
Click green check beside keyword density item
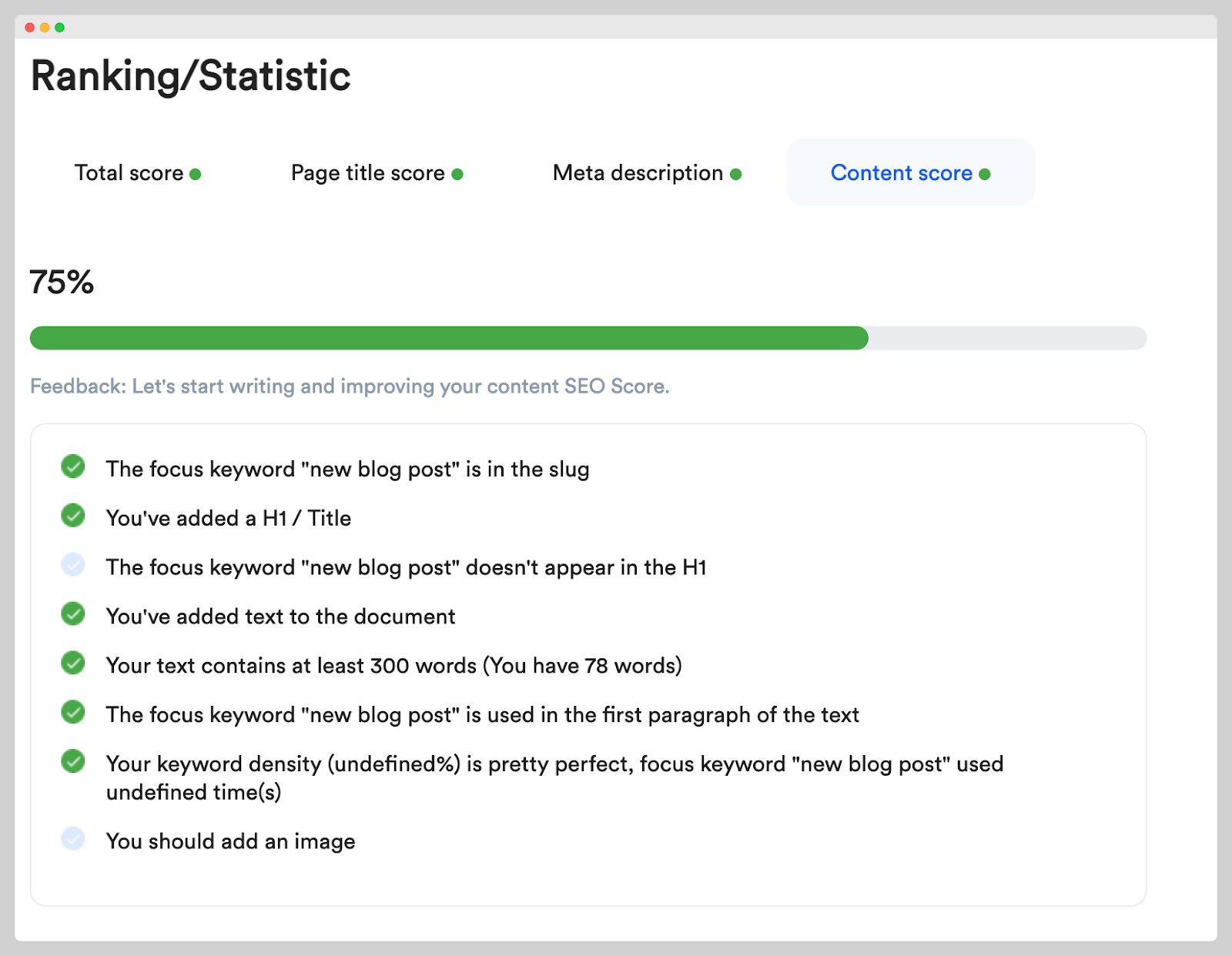(x=73, y=761)
